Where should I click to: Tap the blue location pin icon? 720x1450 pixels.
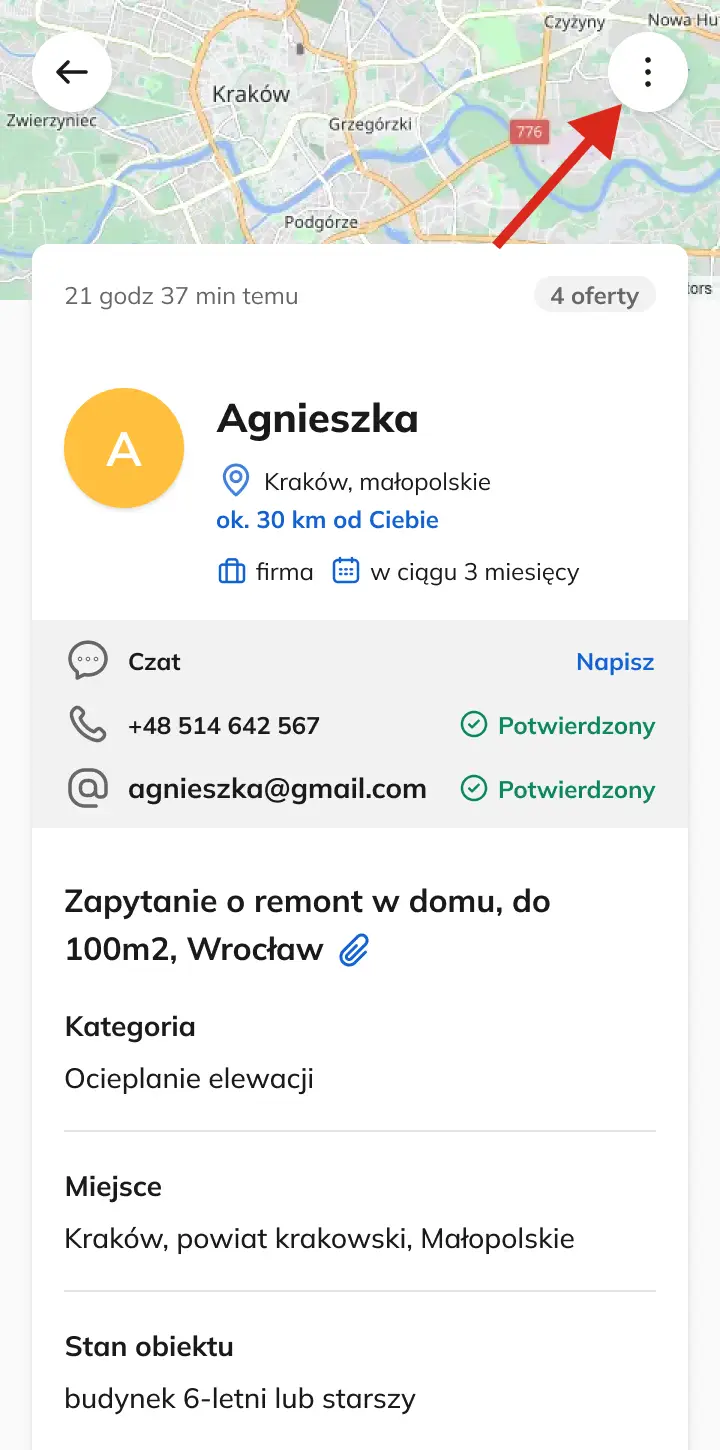pyautogui.click(x=235, y=481)
